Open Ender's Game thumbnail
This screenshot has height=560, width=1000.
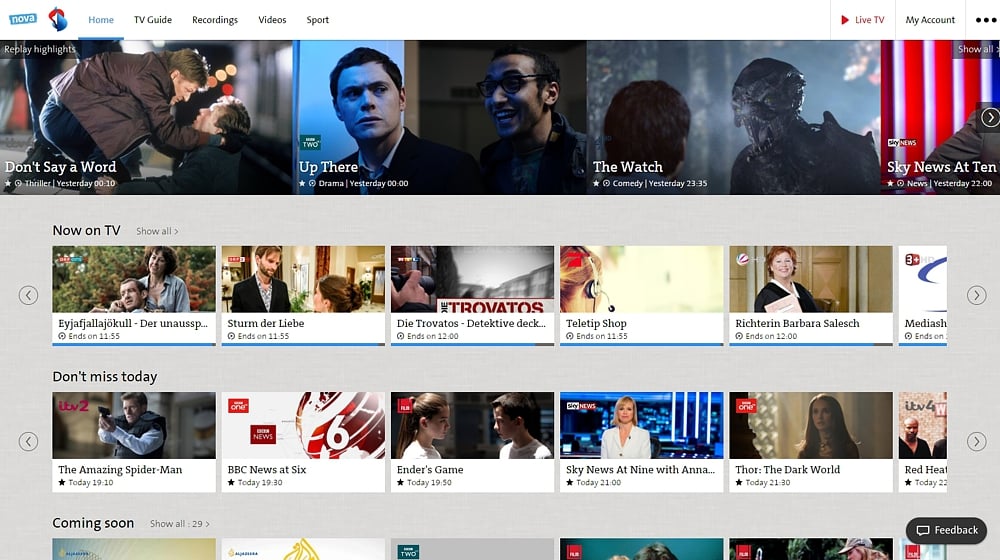(x=473, y=425)
